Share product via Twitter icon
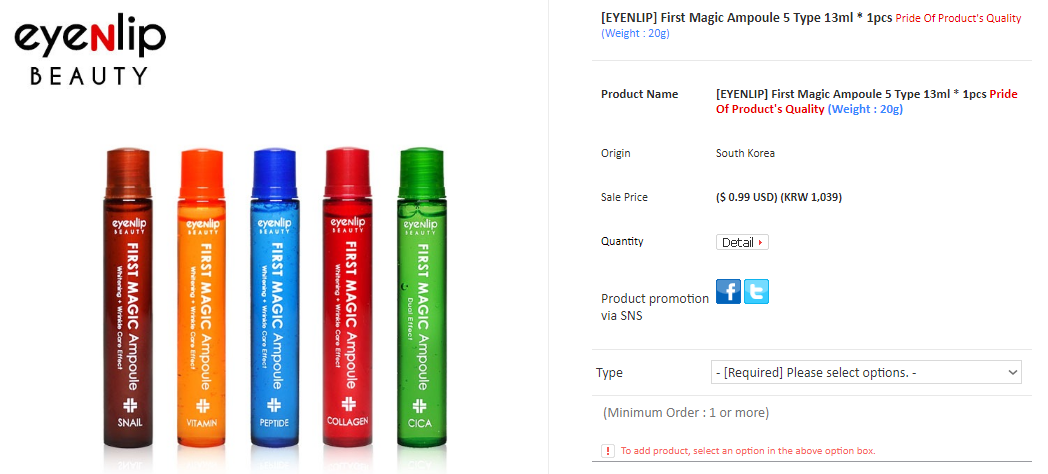The image size is (1048, 474). [756, 291]
